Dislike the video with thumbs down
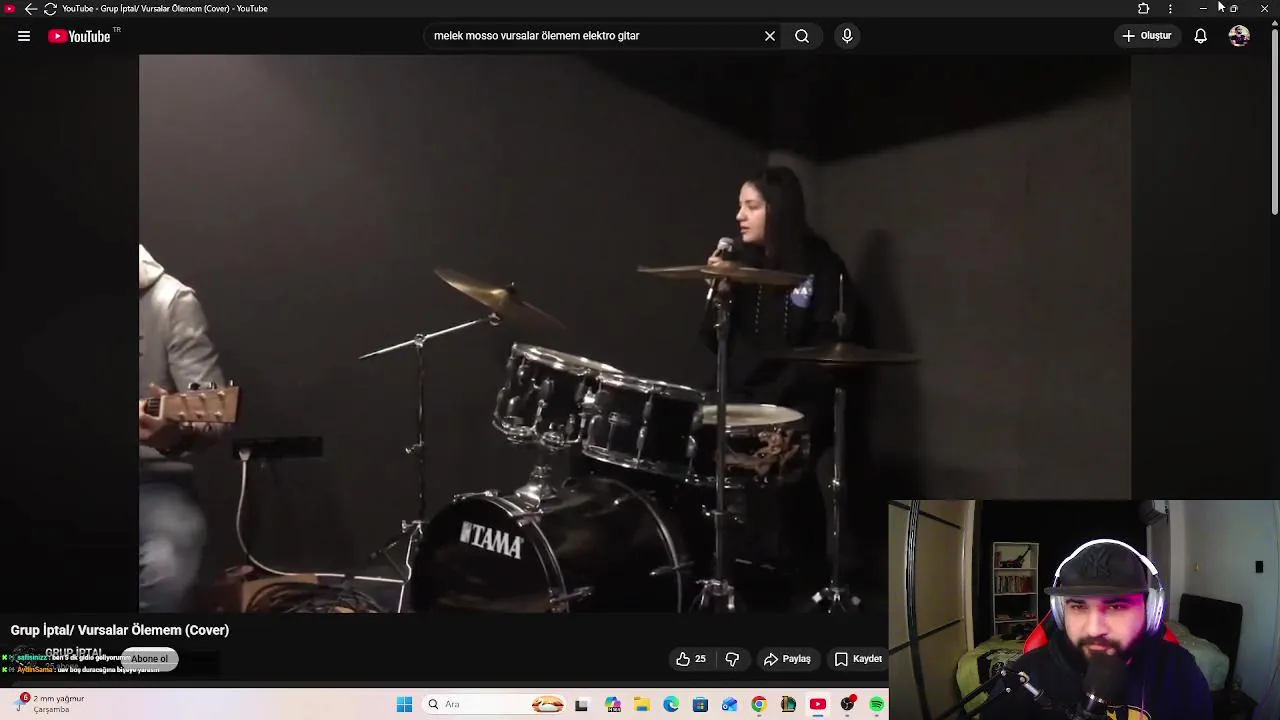 point(732,659)
